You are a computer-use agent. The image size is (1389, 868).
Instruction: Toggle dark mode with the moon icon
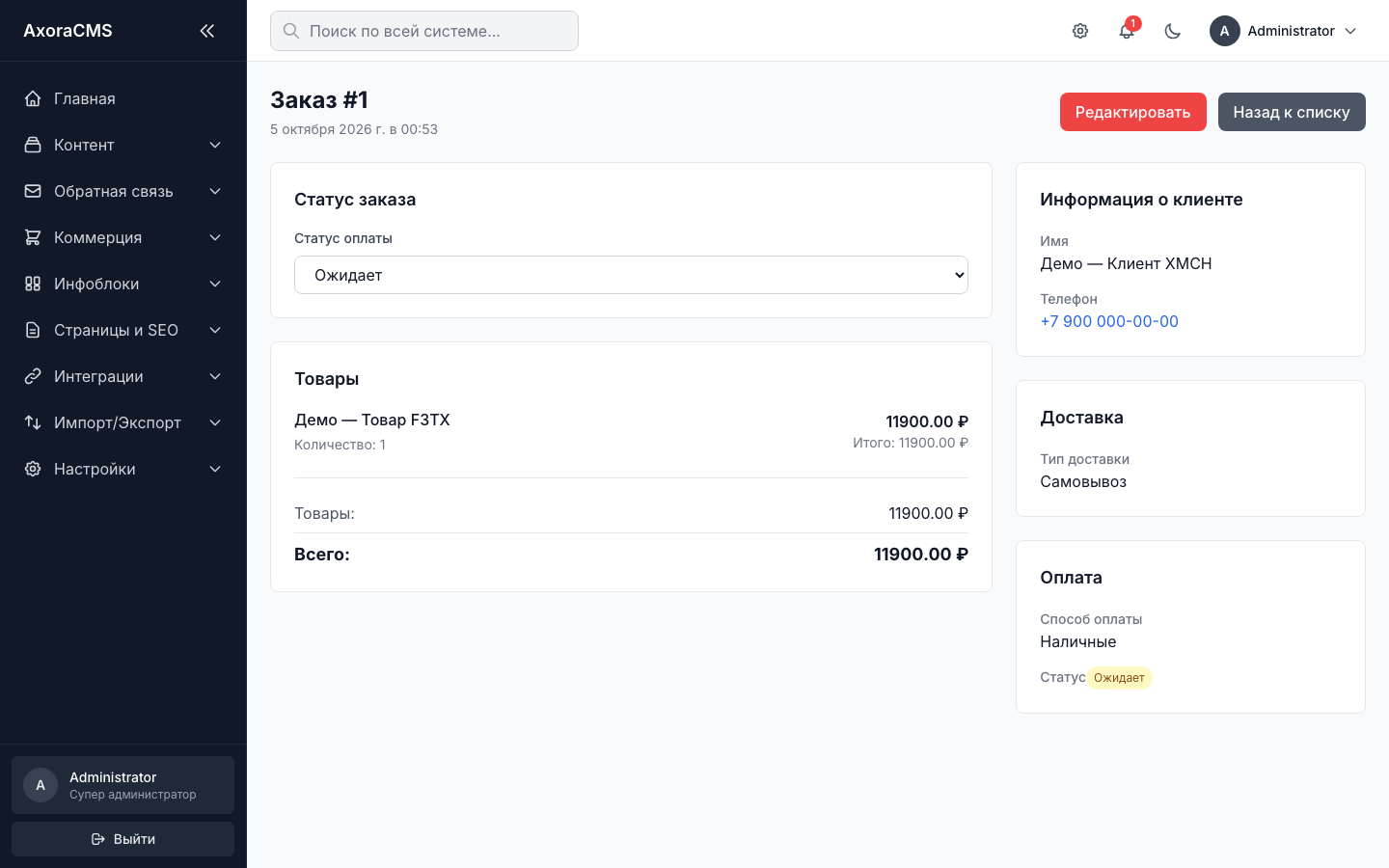pyautogui.click(x=1173, y=31)
